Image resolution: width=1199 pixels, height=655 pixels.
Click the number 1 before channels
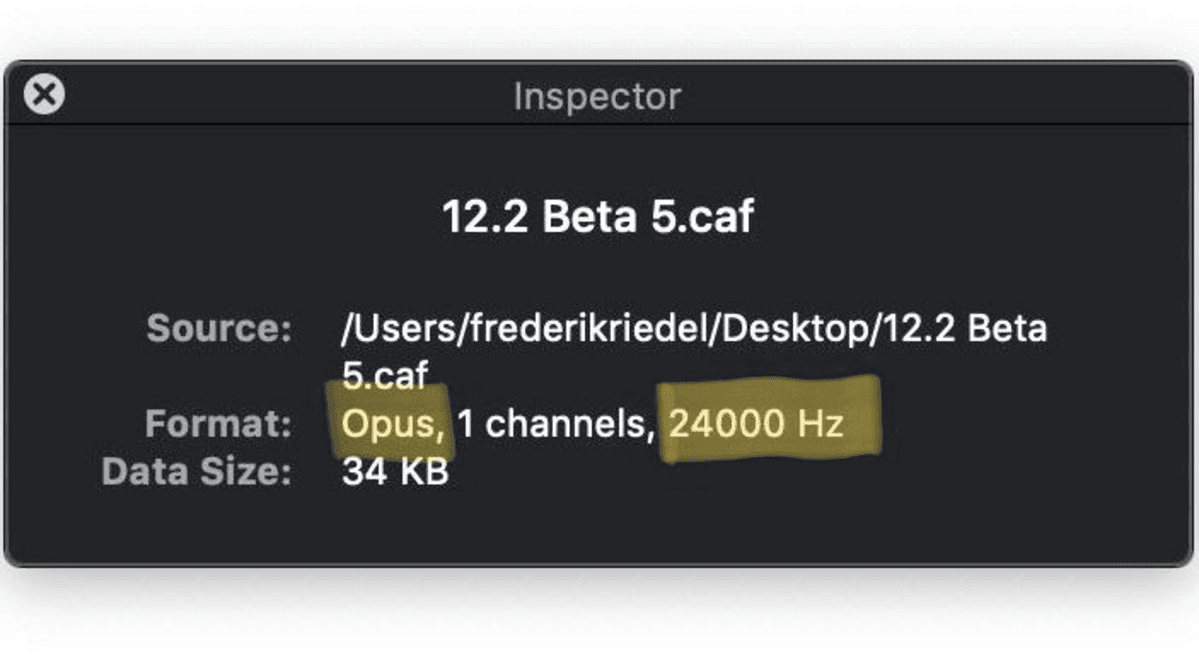point(466,424)
